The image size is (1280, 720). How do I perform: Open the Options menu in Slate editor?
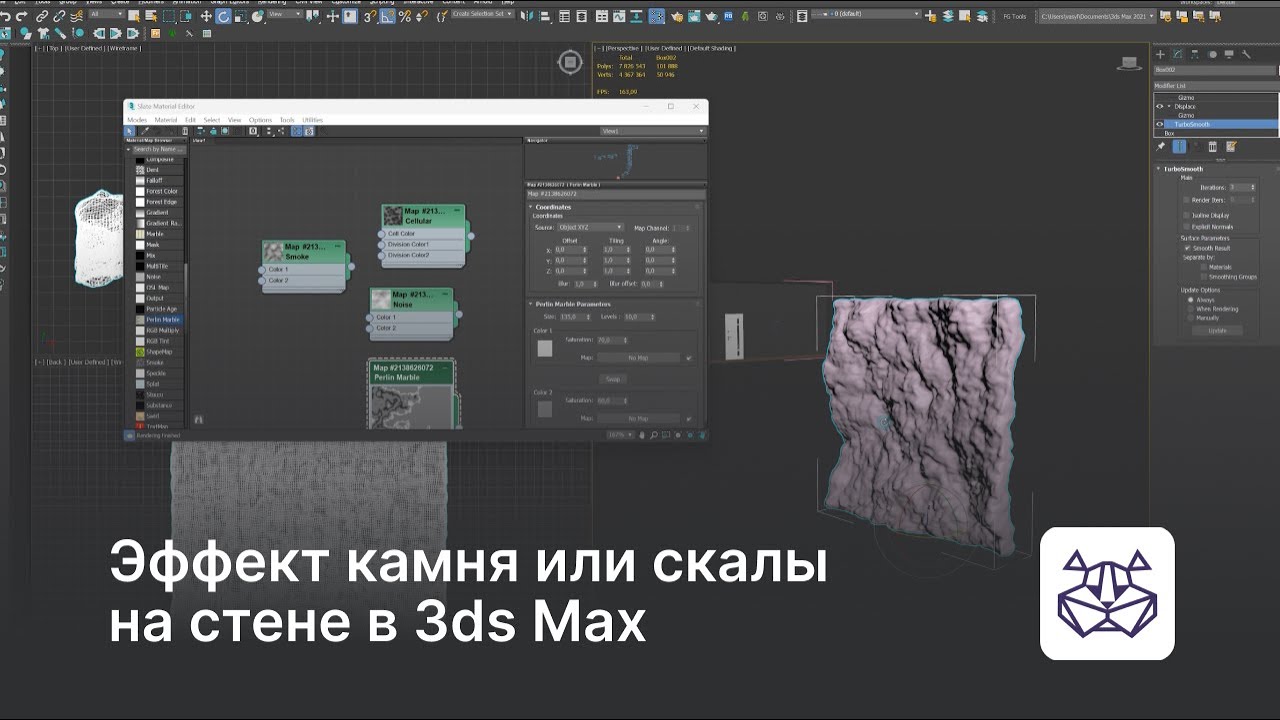click(x=260, y=120)
